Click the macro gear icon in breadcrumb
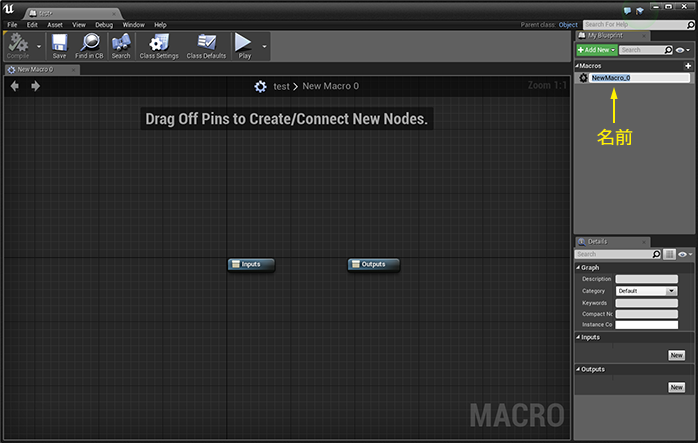Viewport: 698px width, 443px height. pos(260,86)
